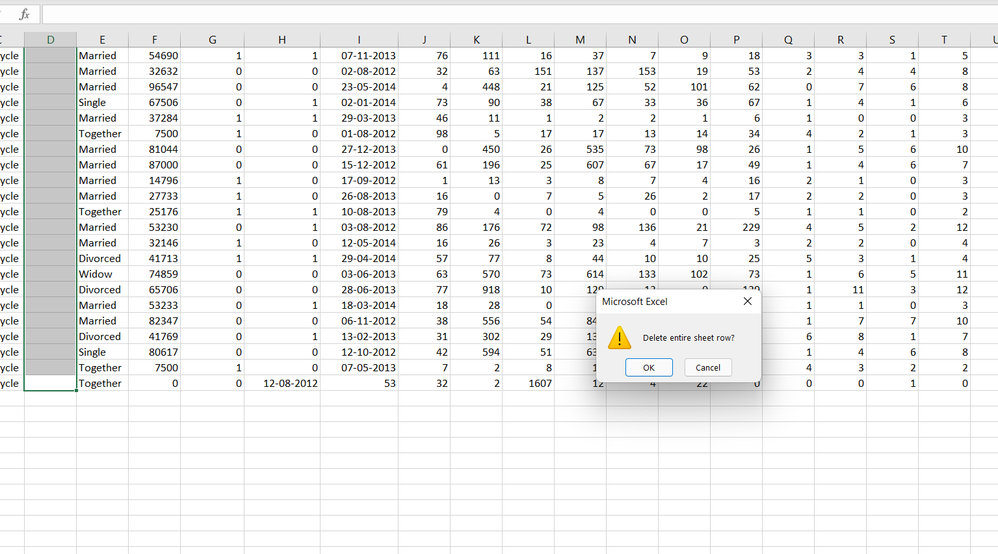
Task: Select column N header
Action: [x=632, y=39]
